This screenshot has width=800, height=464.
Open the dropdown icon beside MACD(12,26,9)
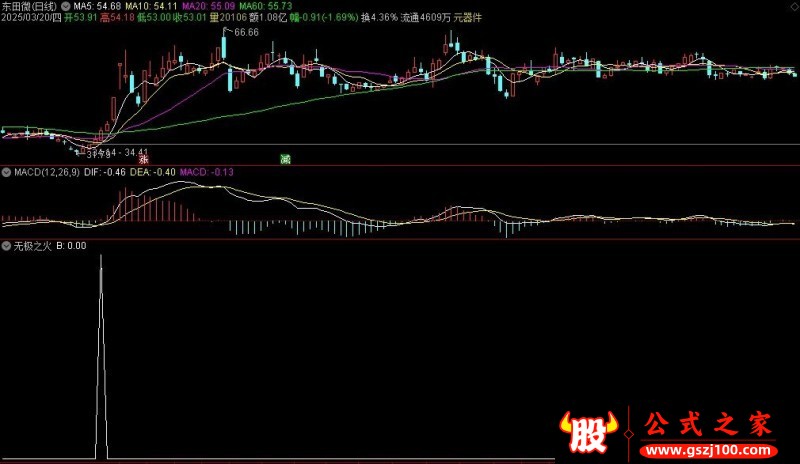(6, 173)
